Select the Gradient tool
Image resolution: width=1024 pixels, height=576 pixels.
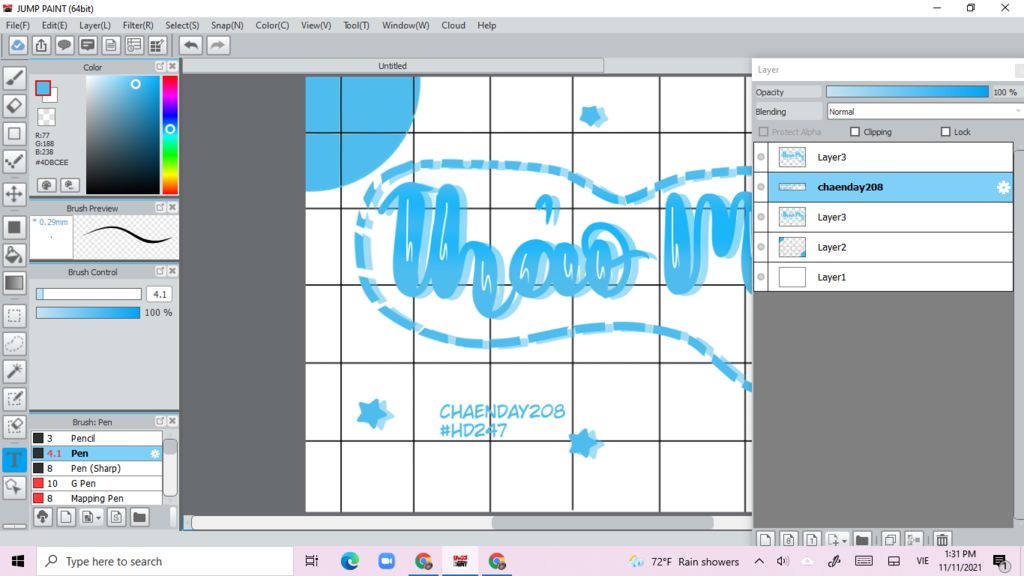click(x=14, y=283)
